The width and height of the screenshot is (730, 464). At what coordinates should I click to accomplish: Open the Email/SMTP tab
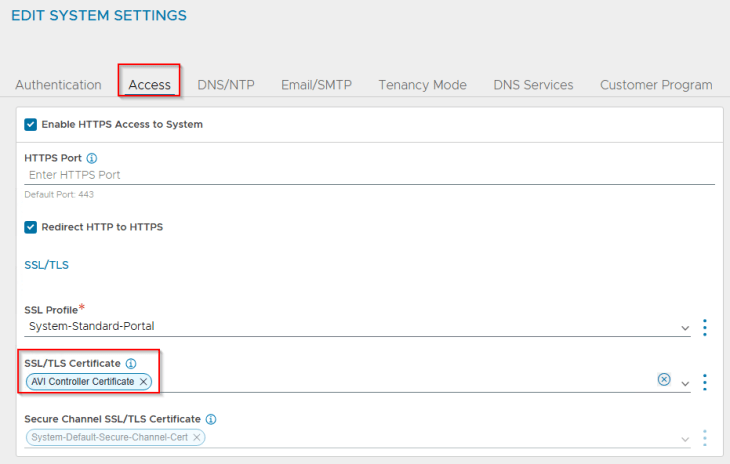(x=316, y=85)
